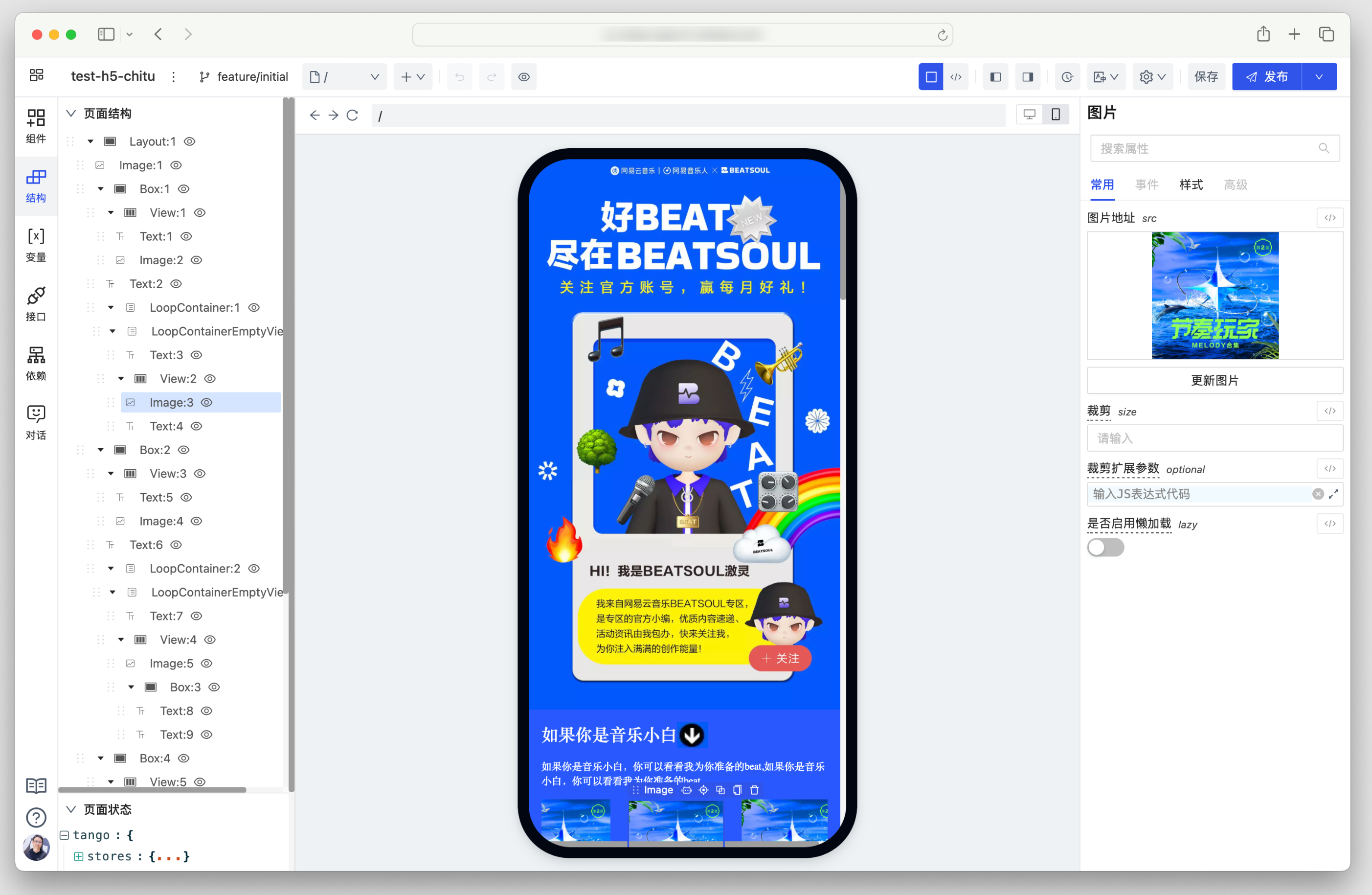The height and width of the screenshot is (895, 1372).
Task: Collapse the View:1 tree node
Action: [111, 212]
